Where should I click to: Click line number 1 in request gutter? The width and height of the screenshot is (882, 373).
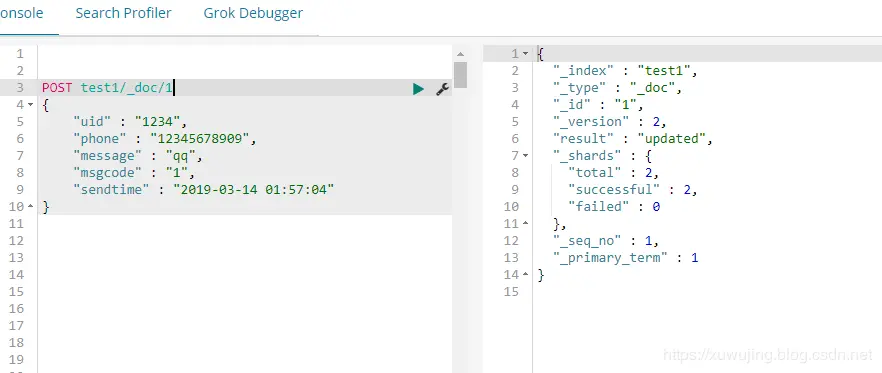click(x=20, y=54)
